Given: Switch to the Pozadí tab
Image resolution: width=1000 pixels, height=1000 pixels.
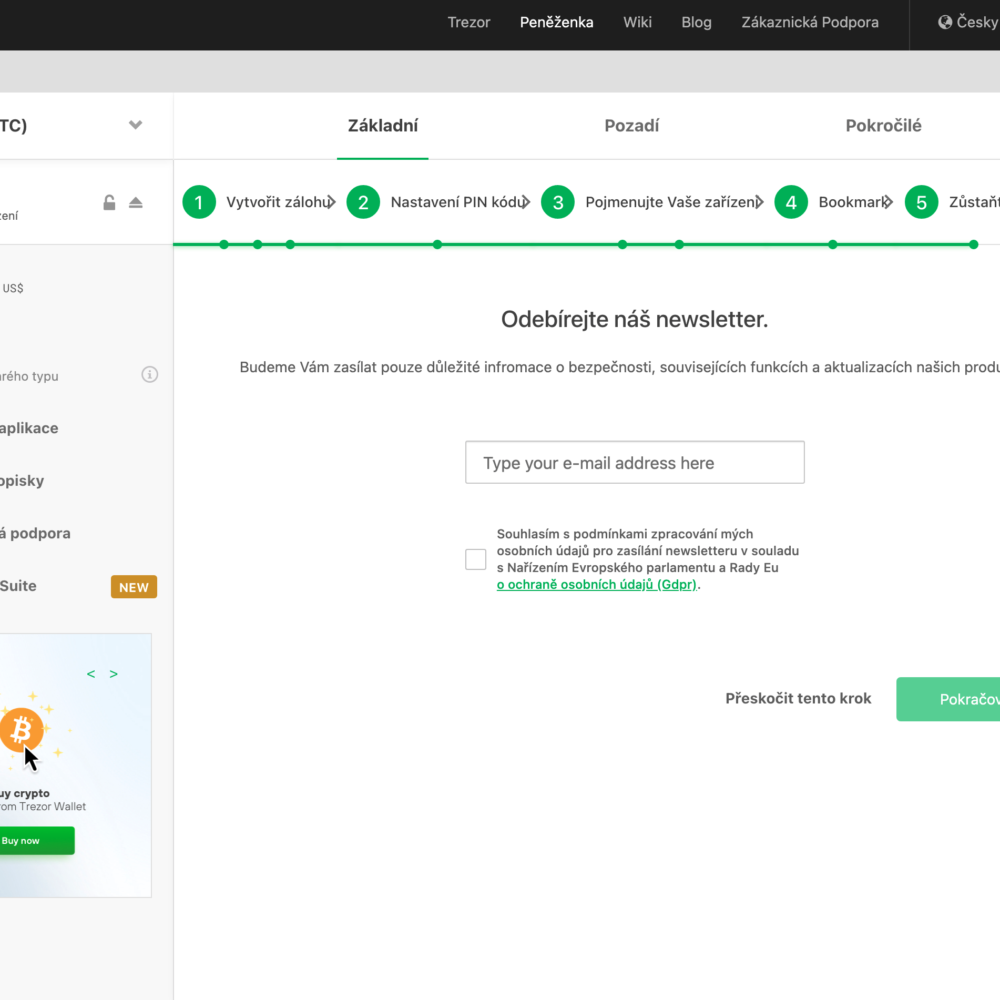Looking at the screenshot, I should [x=631, y=126].
